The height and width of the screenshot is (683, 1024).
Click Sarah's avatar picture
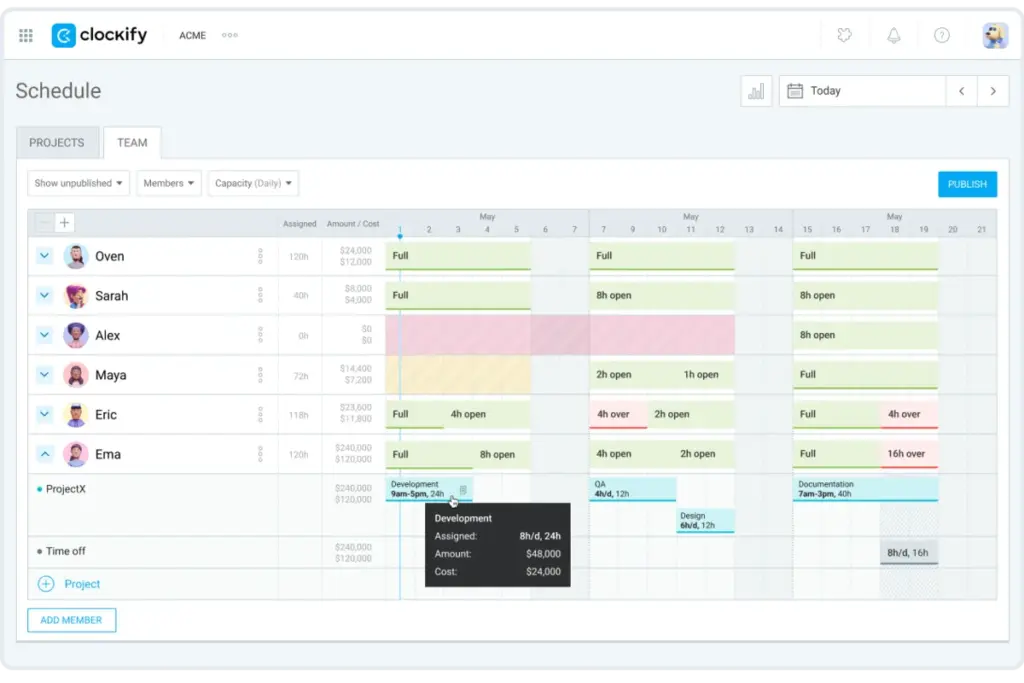pyautogui.click(x=76, y=296)
